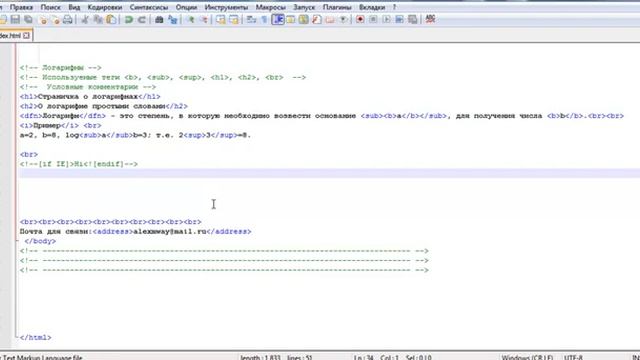
Task: Toggle the highlighted Indent Guide icon
Action: point(278,19)
